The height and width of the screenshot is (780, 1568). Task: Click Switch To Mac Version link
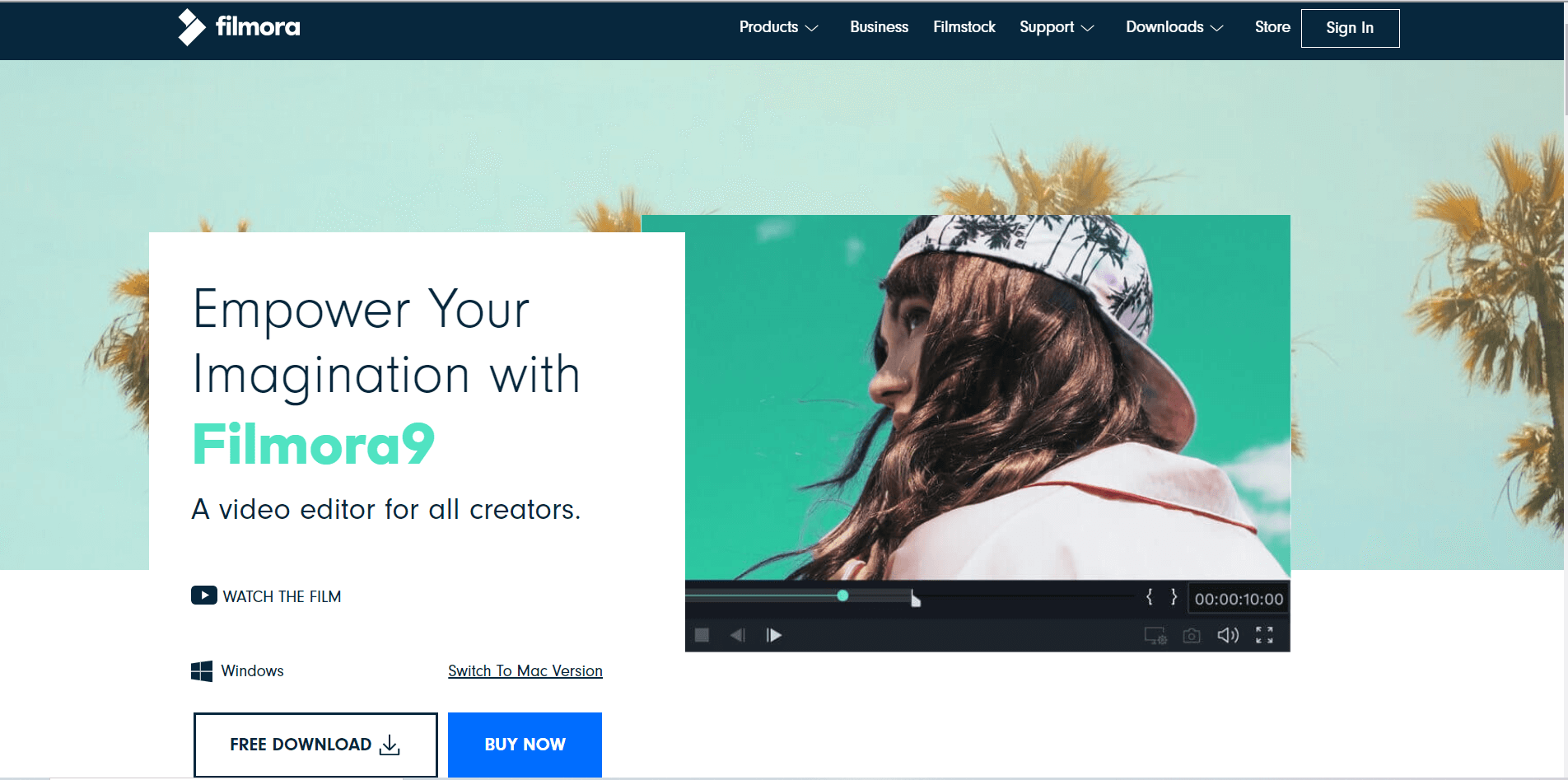[525, 671]
